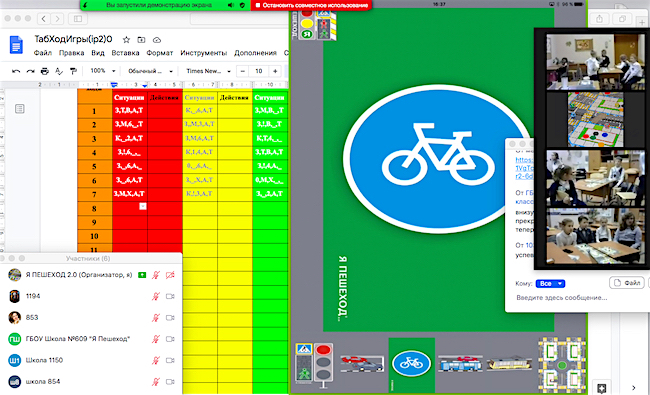Open the Формат menu
The height and width of the screenshot is (395, 650).
(160, 53)
